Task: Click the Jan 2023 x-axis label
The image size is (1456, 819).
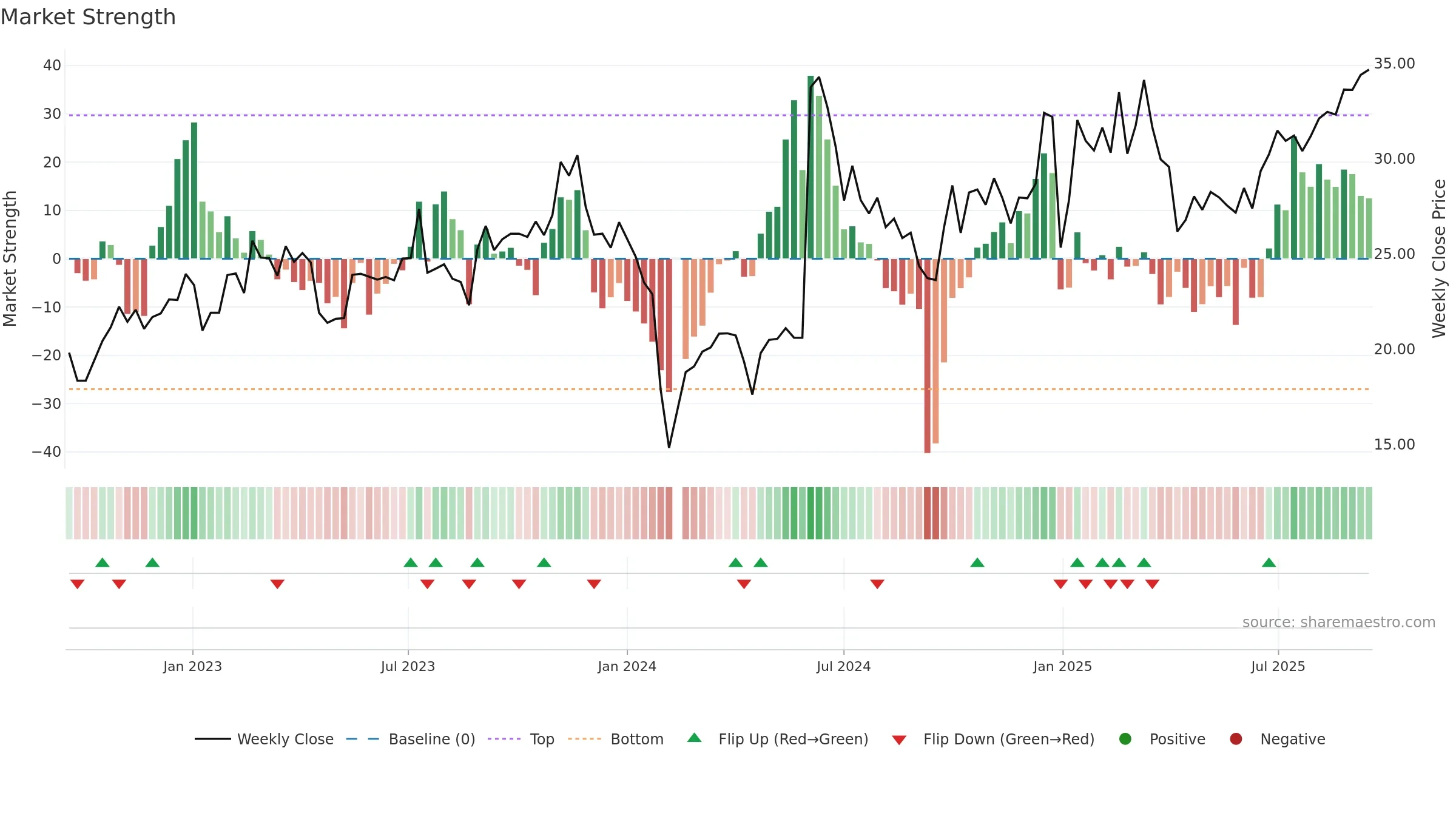Action: (x=192, y=666)
